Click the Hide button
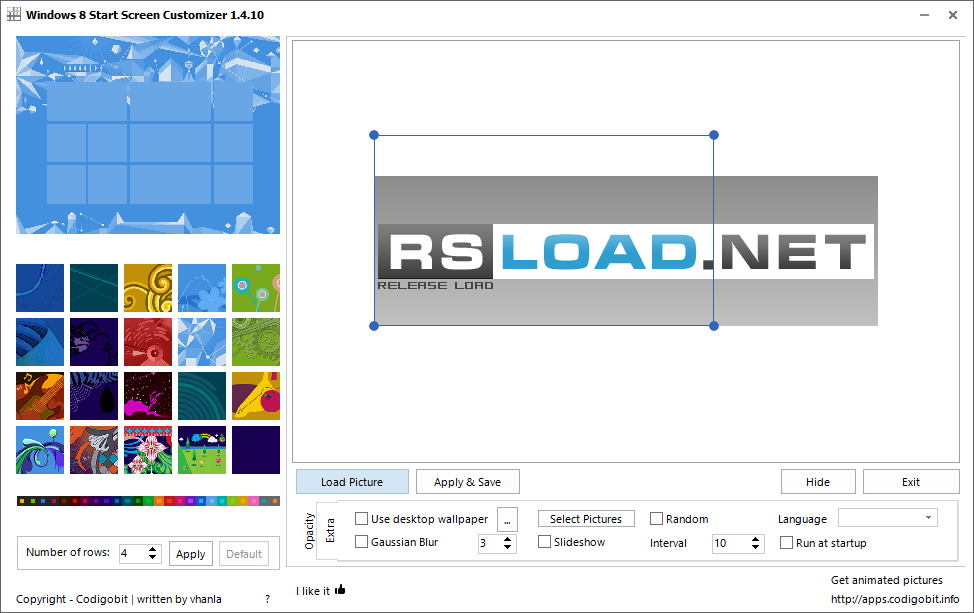974x613 pixels. coord(818,482)
